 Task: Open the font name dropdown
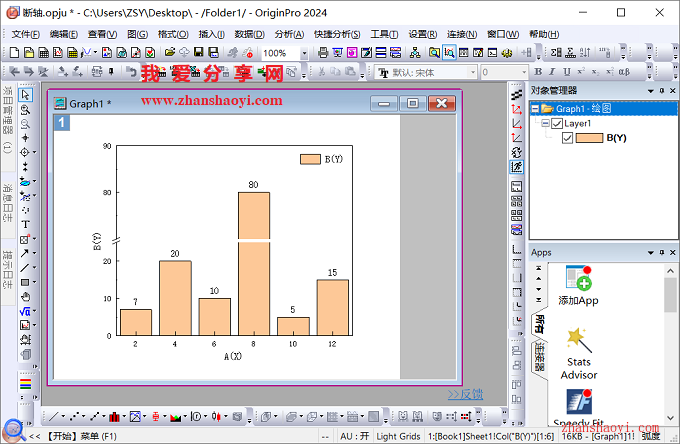473,72
